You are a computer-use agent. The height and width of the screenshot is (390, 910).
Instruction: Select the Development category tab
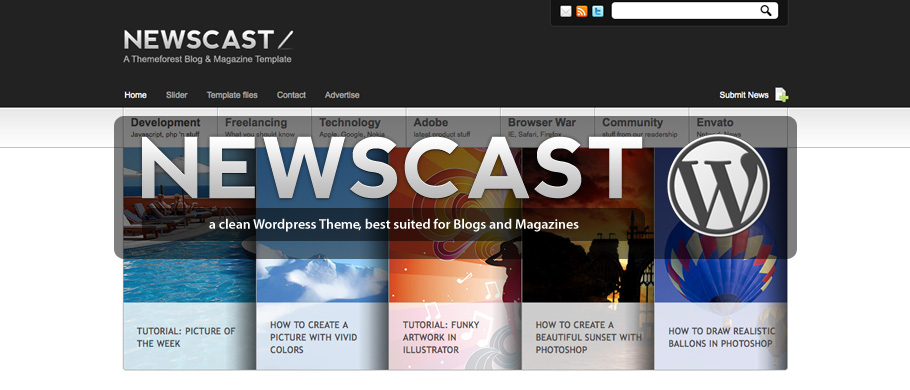click(170, 128)
